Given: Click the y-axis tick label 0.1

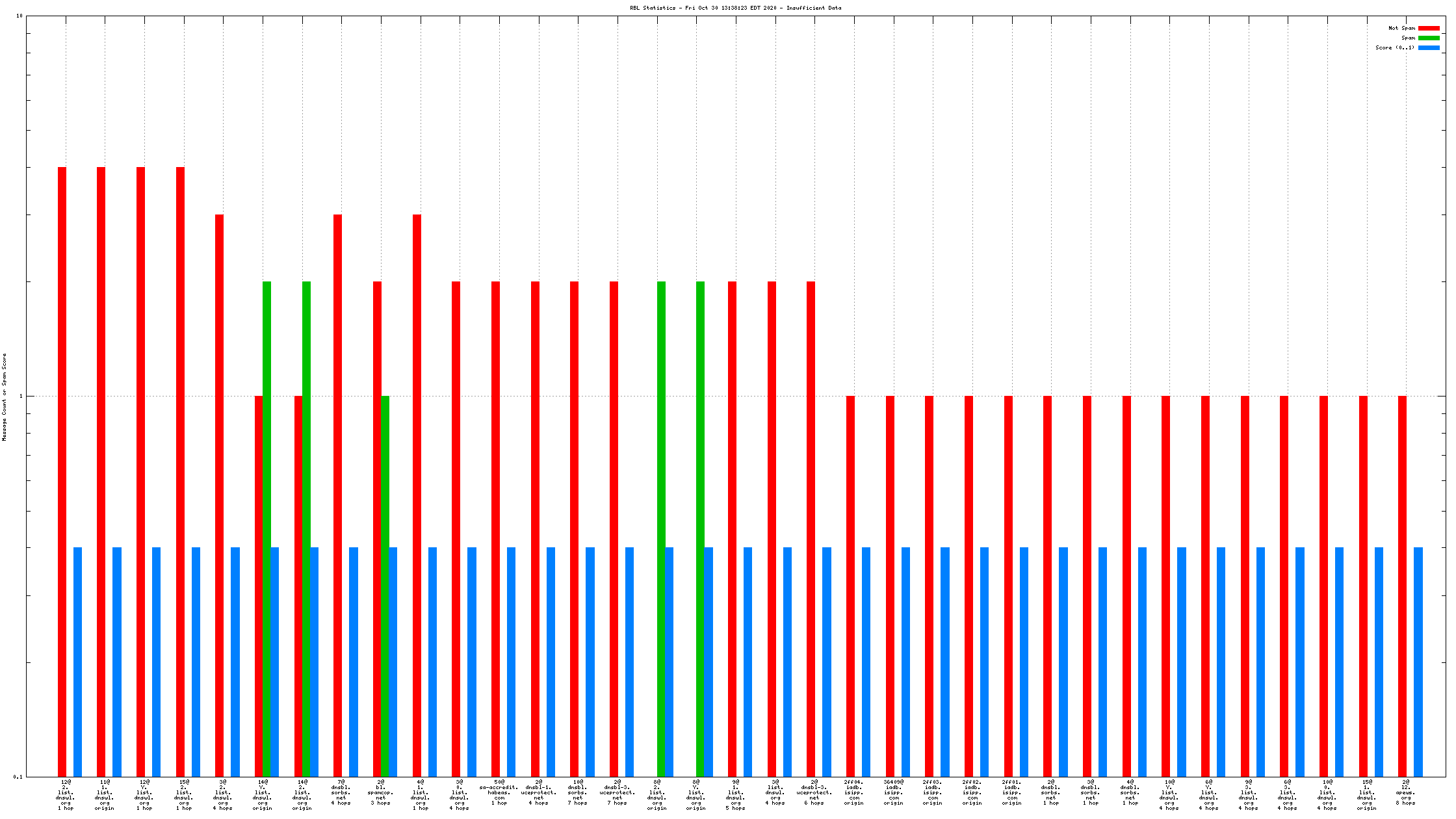Looking at the screenshot, I should 18,776.
